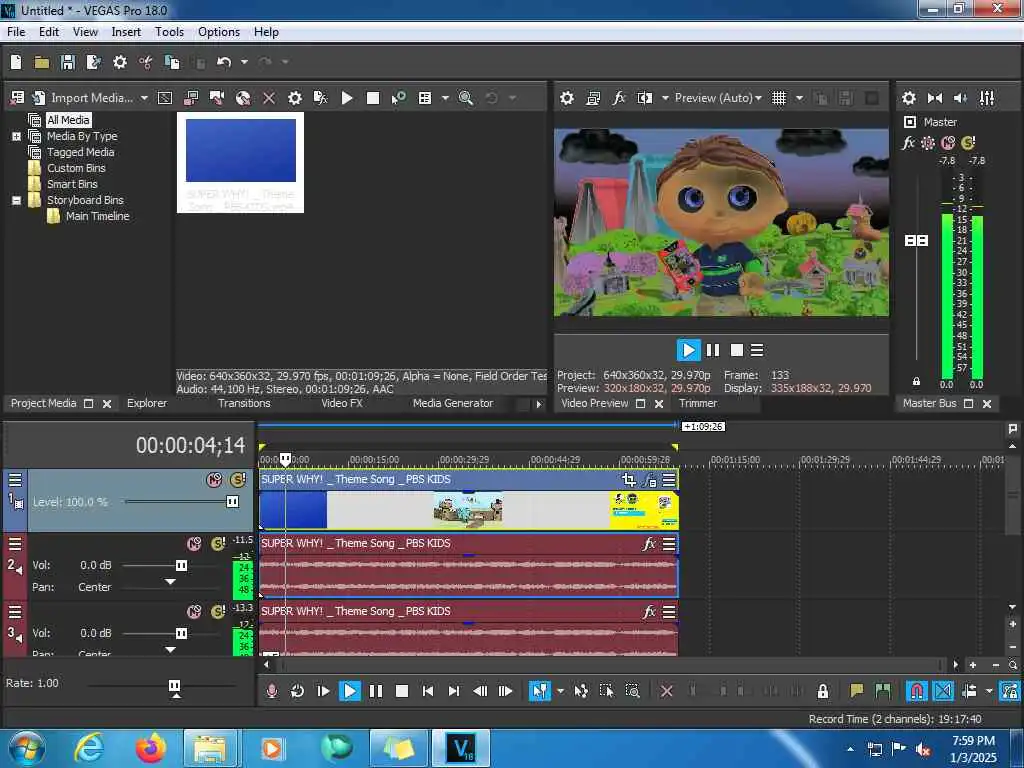Open a project with the folder icon
This screenshot has height=768, width=1024.
pyautogui.click(x=42, y=62)
